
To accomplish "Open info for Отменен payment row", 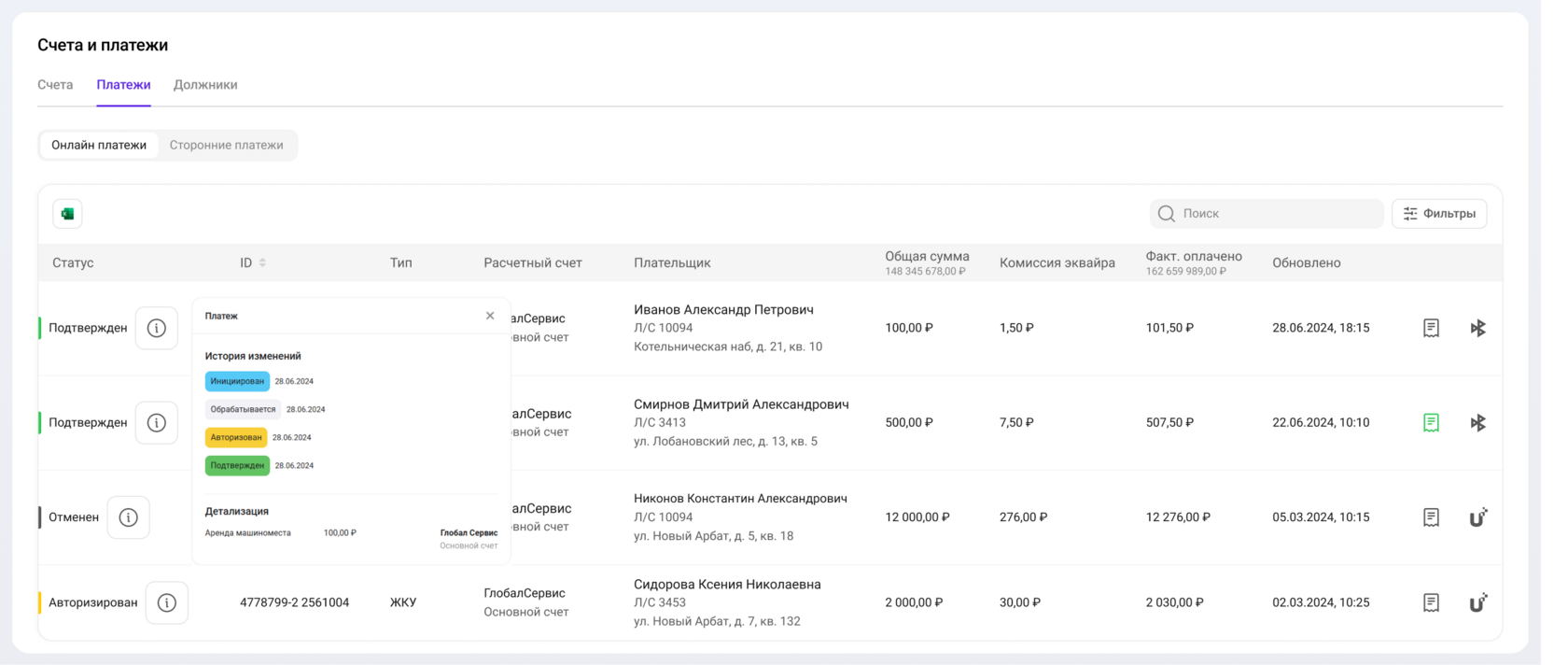I will pos(129,517).
